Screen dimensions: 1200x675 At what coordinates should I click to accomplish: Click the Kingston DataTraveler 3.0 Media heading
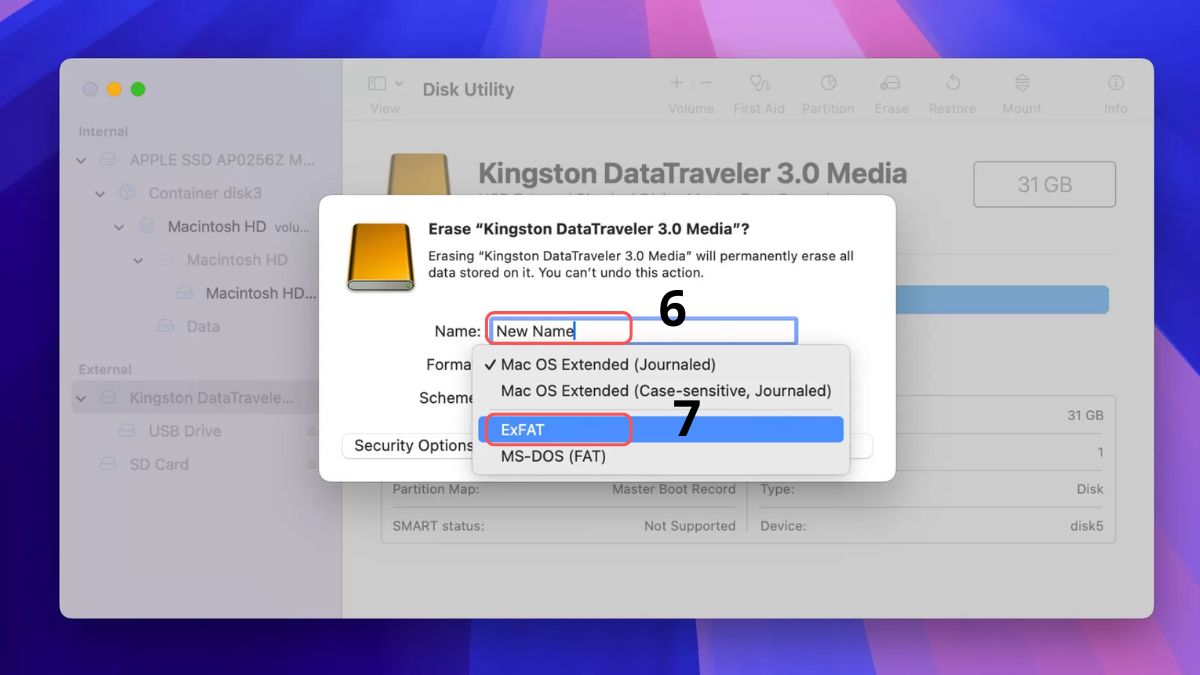click(x=692, y=173)
